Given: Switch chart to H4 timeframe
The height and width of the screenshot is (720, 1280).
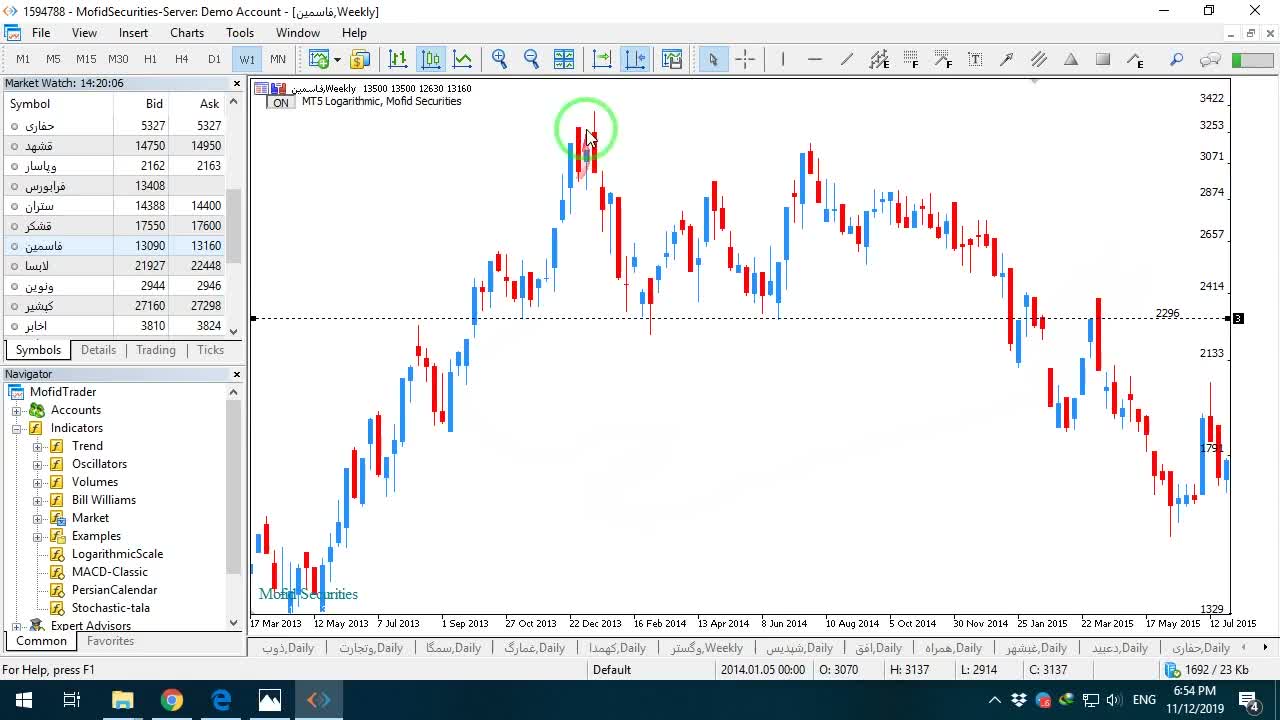Looking at the screenshot, I should point(182,59).
